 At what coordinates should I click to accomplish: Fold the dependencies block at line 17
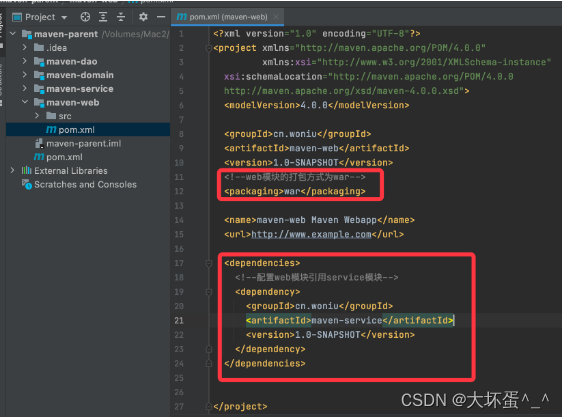[209, 263]
